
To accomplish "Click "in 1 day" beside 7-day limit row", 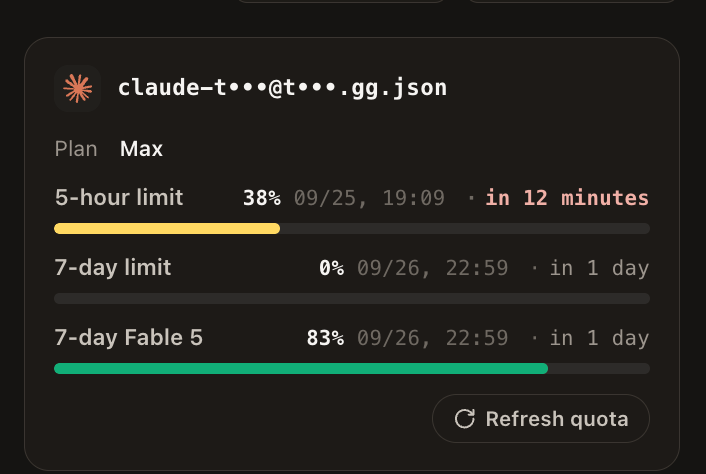I will 599,268.
